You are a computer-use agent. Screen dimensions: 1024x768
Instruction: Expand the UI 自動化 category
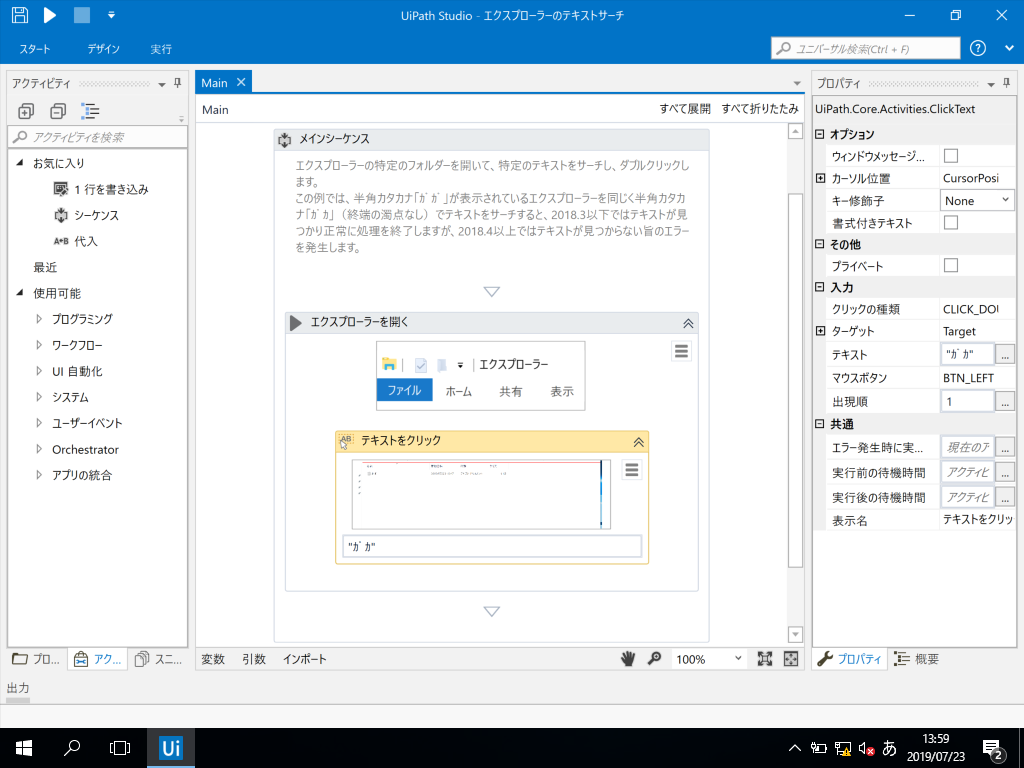[39, 371]
